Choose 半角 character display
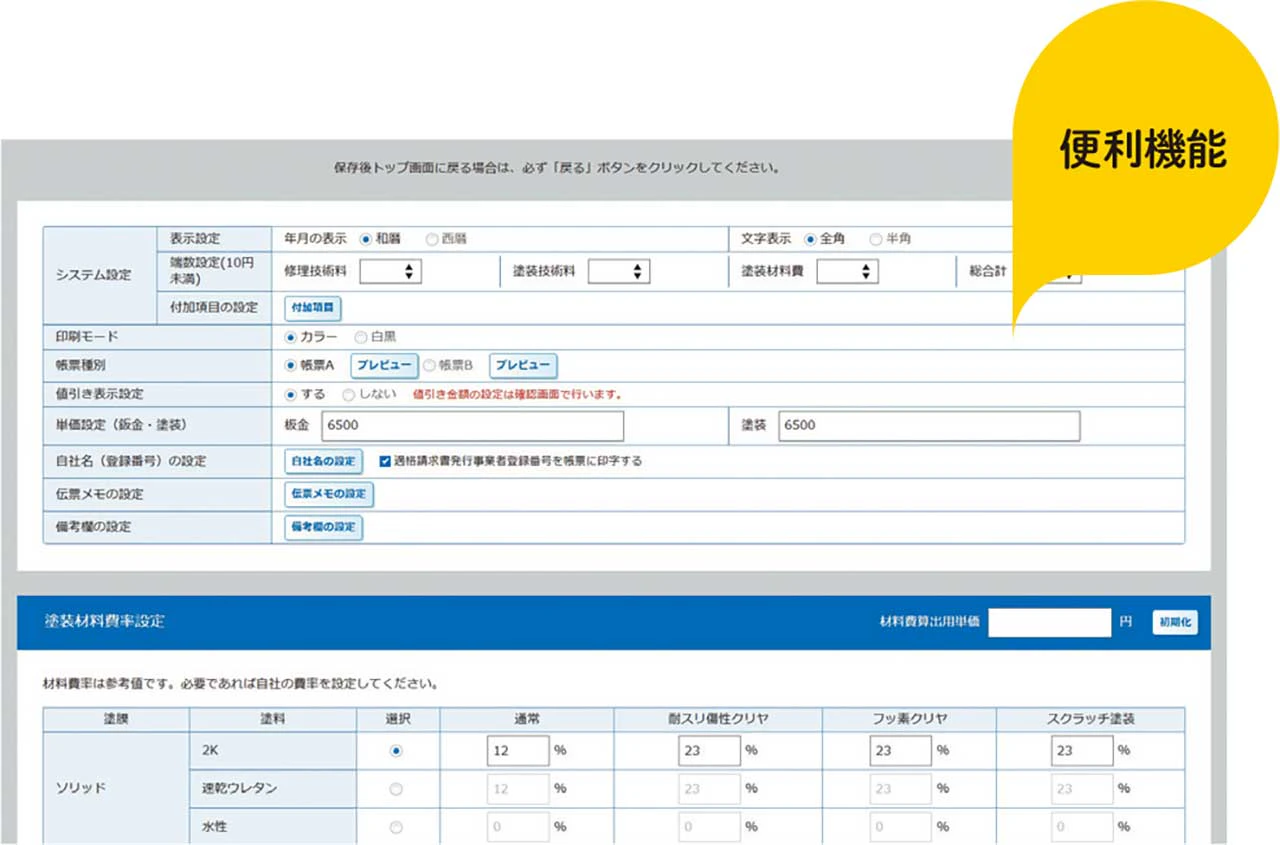Screen dimensions: 1280x845 (x=876, y=239)
